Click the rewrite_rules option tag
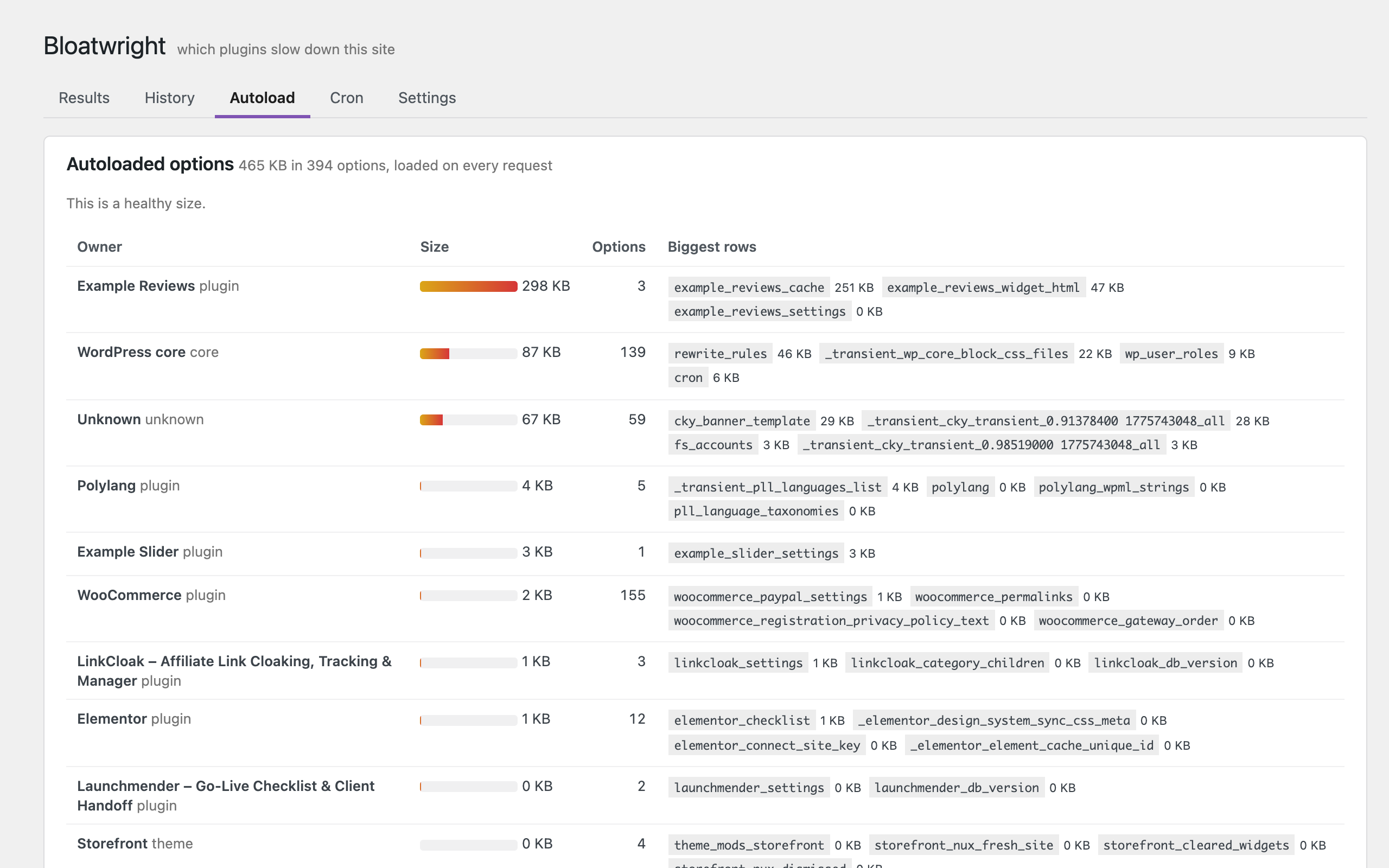 point(721,354)
